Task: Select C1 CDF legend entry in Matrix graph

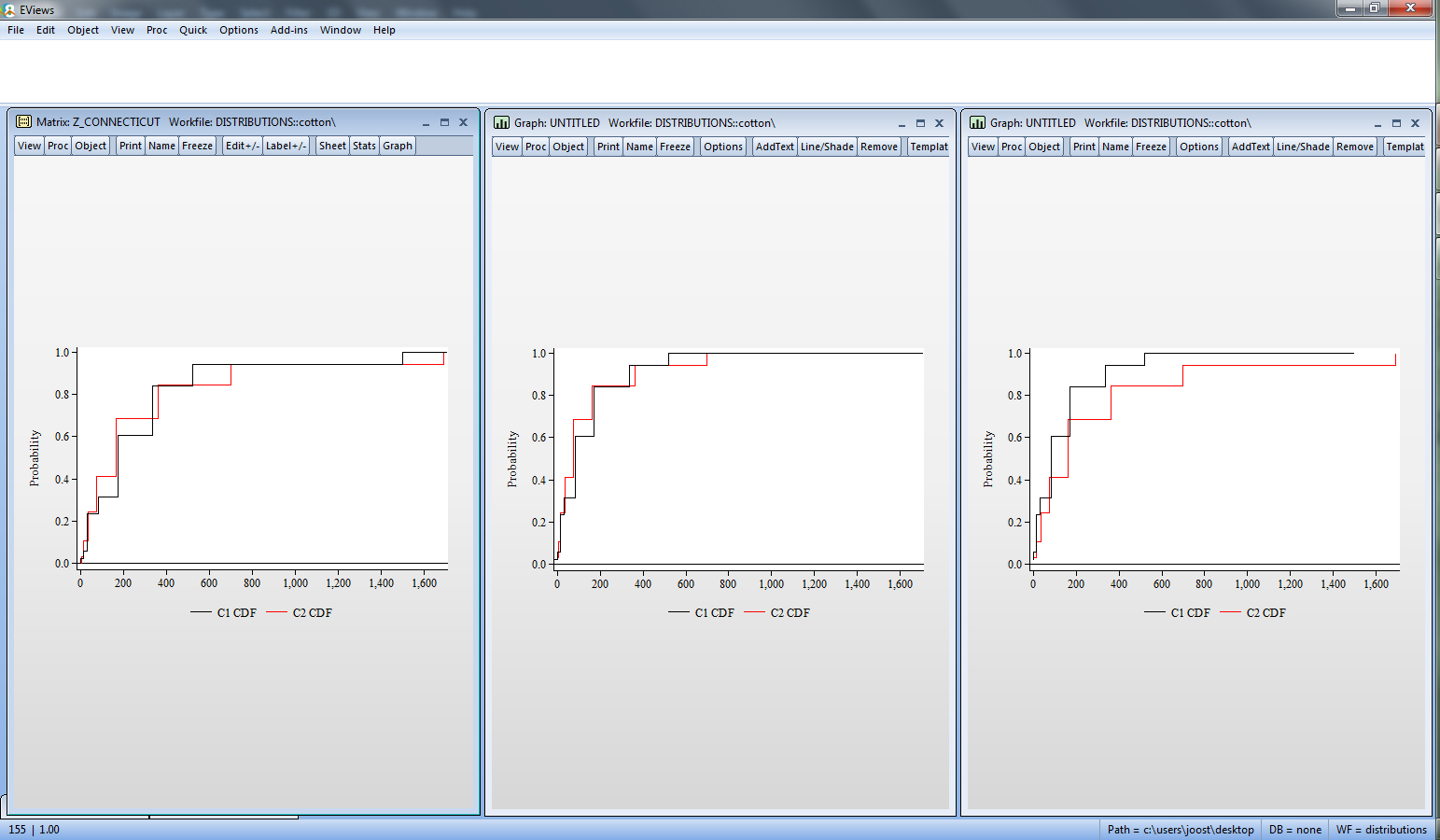Action: click(x=224, y=612)
